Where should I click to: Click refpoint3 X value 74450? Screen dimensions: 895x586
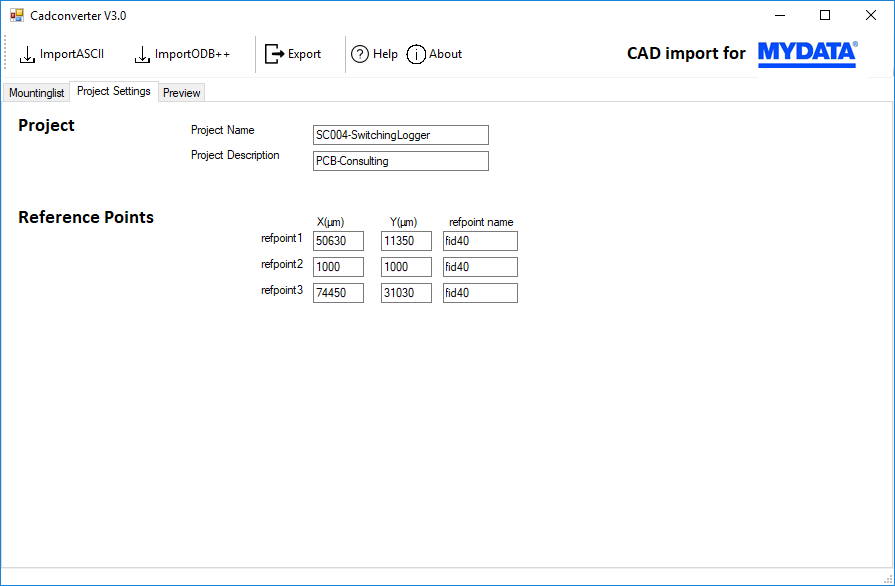click(338, 293)
